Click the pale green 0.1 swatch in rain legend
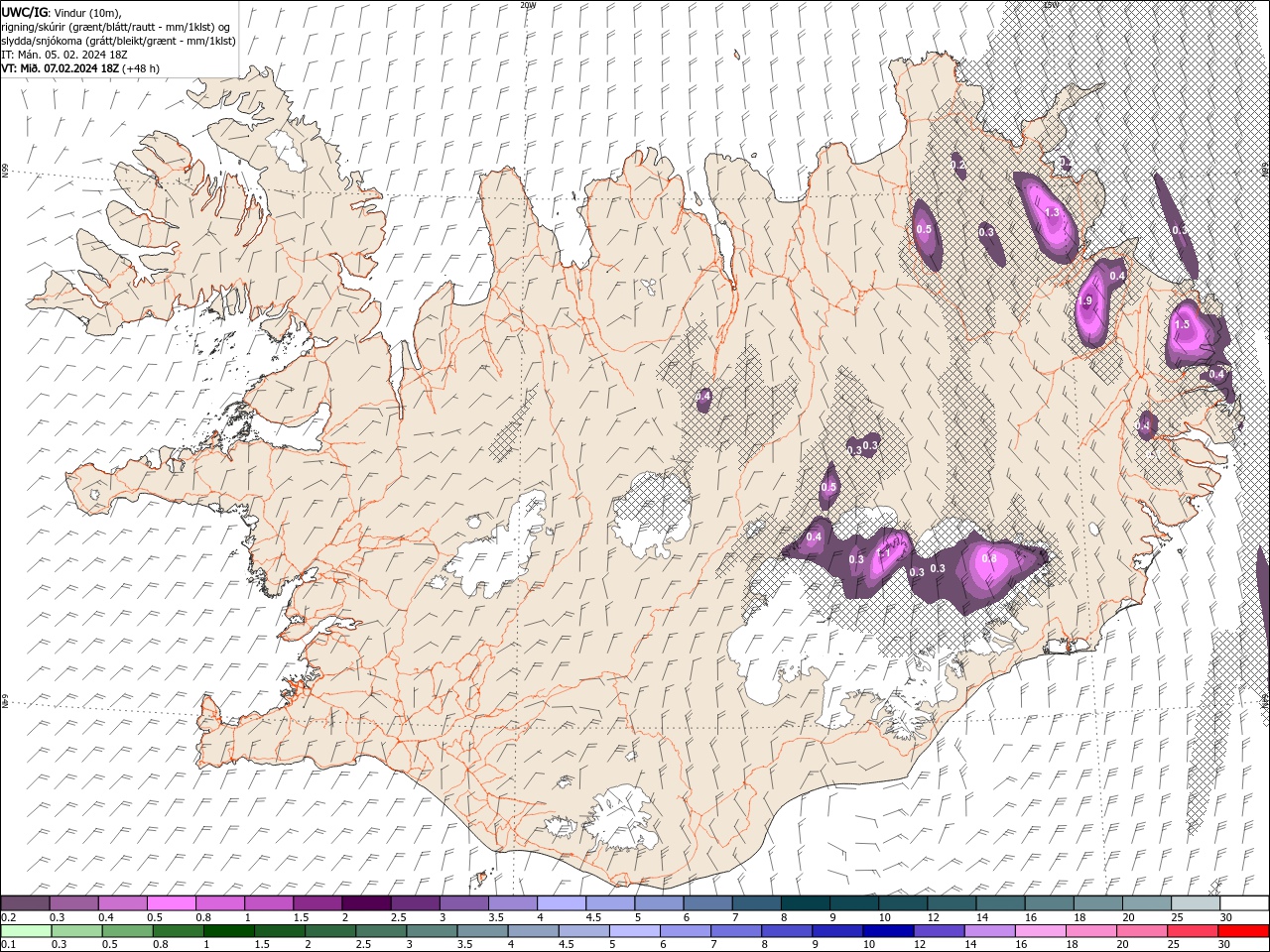 [x=27, y=931]
